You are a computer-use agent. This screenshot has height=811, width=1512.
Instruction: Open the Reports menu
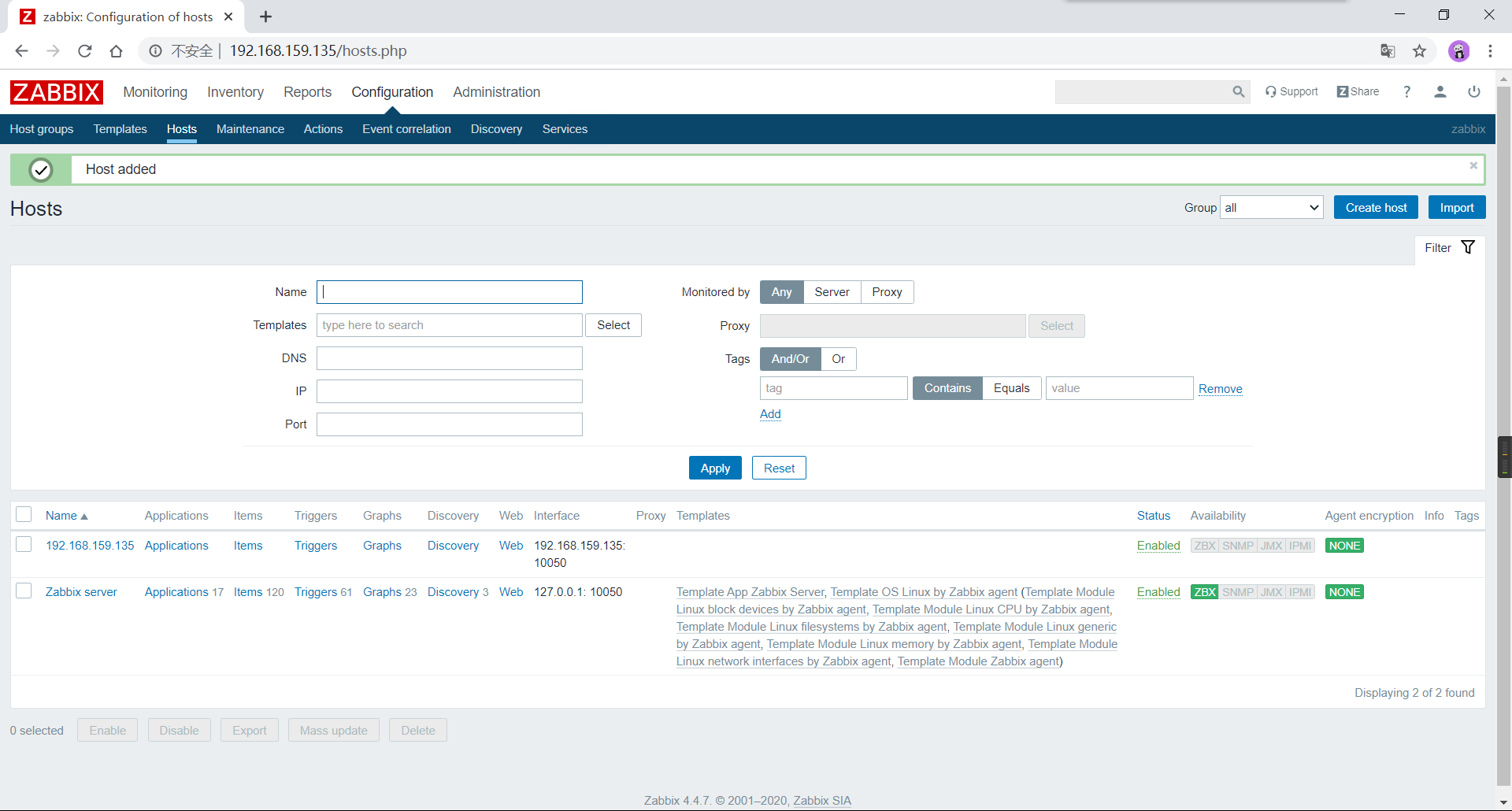[x=307, y=92]
